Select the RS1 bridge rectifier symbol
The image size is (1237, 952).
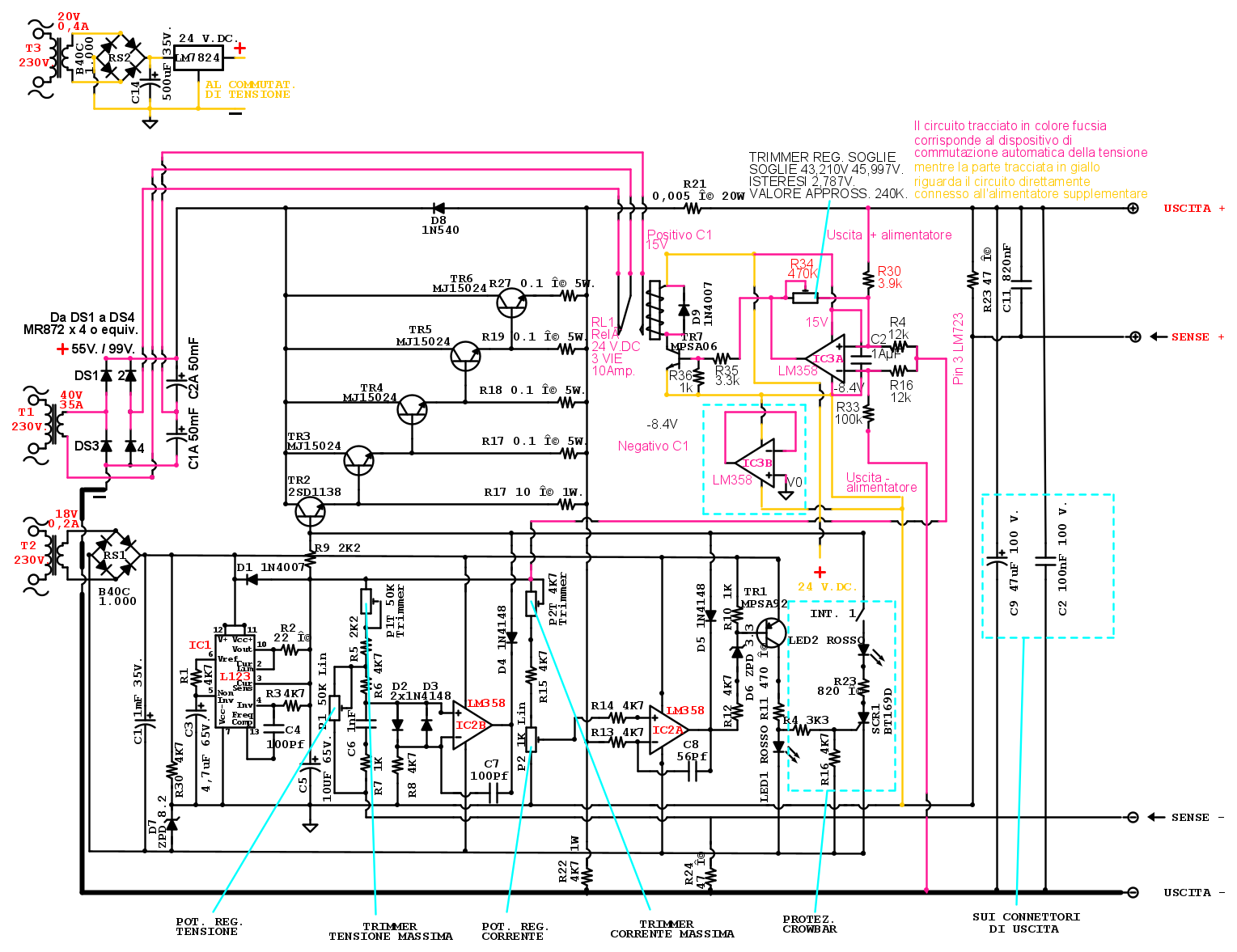(x=114, y=556)
